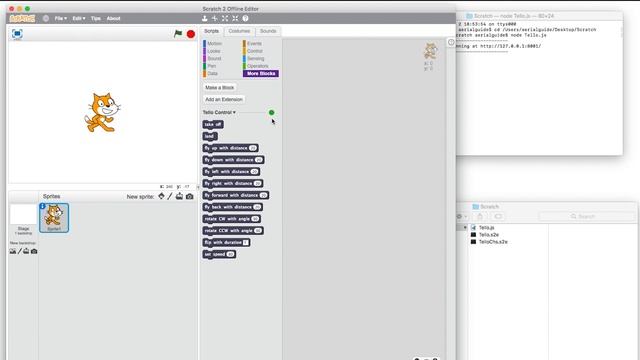Select the Shrink sprite tool in the toolbar
640x360 pixels.
click(x=235, y=18)
